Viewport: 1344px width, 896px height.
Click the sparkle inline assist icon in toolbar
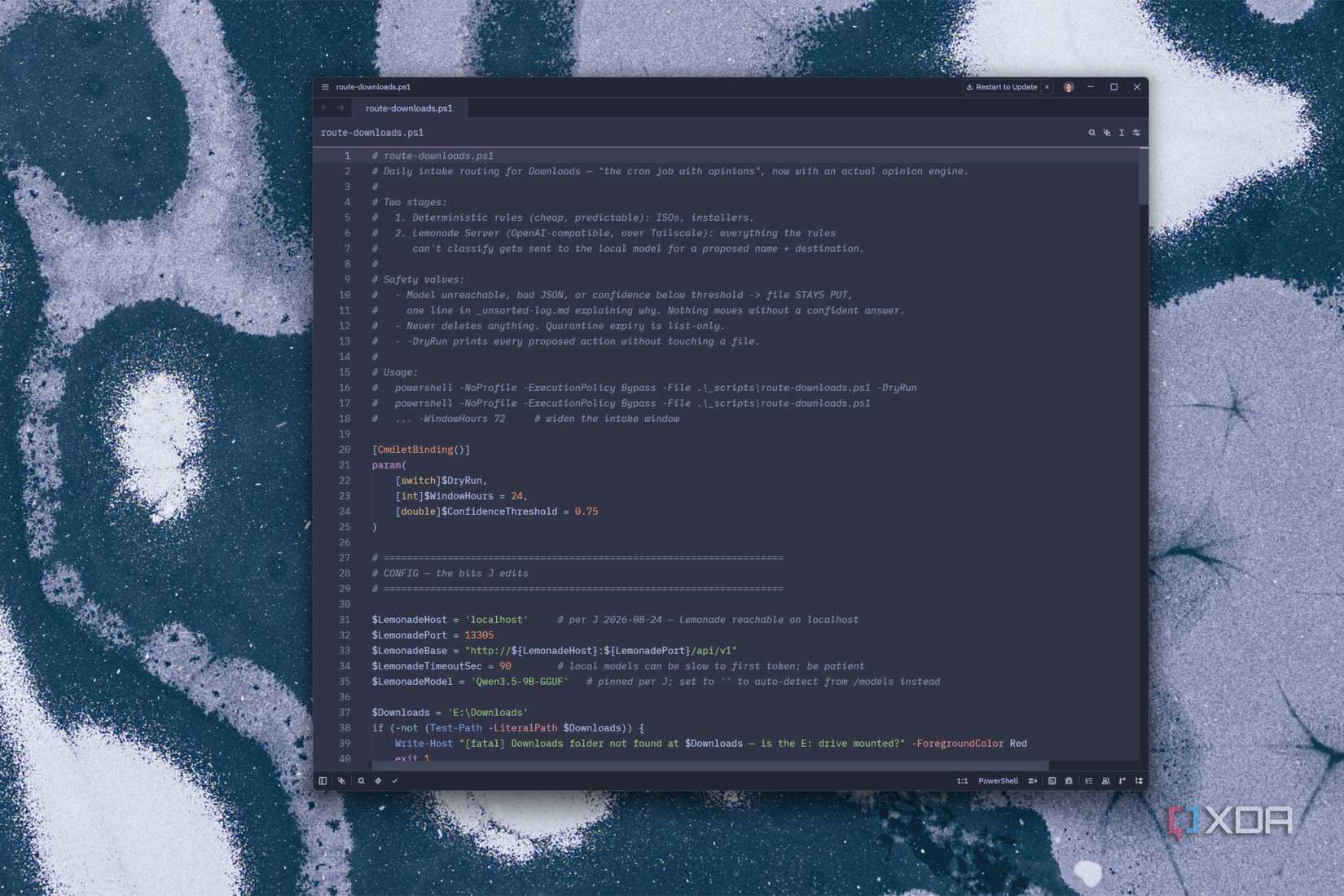(1106, 133)
